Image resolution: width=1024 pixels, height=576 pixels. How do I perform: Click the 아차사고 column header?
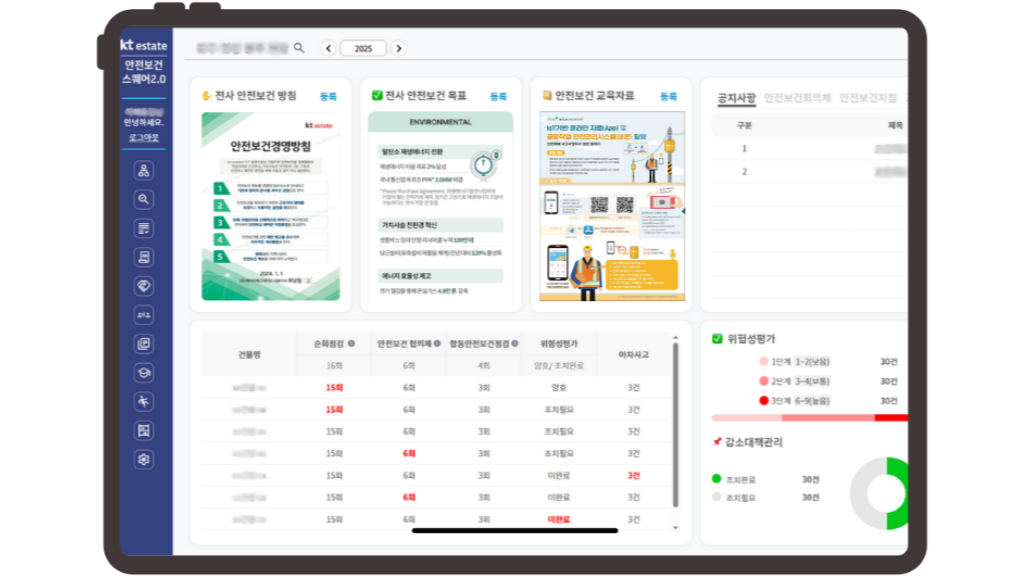(x=633, y=355)
